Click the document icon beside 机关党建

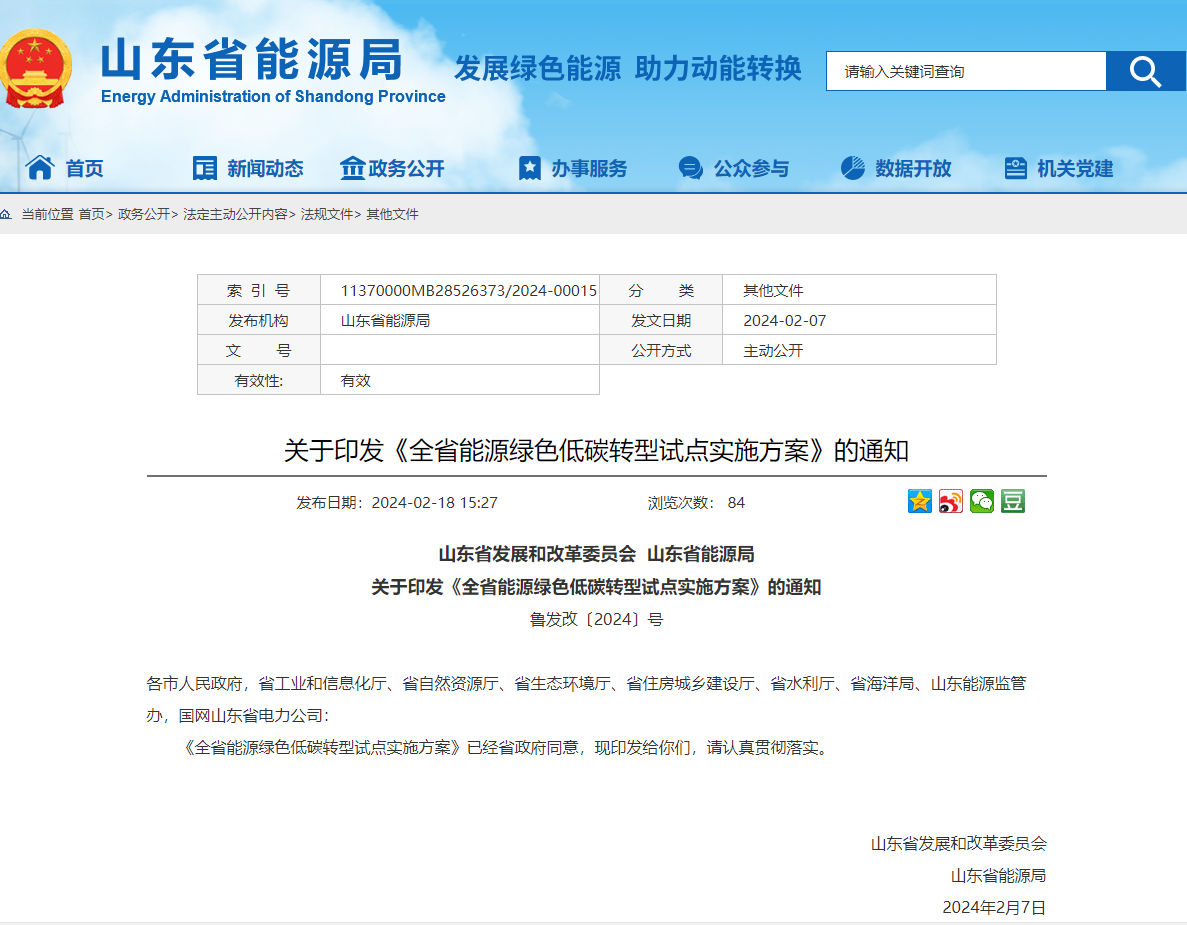[1015, 168]
